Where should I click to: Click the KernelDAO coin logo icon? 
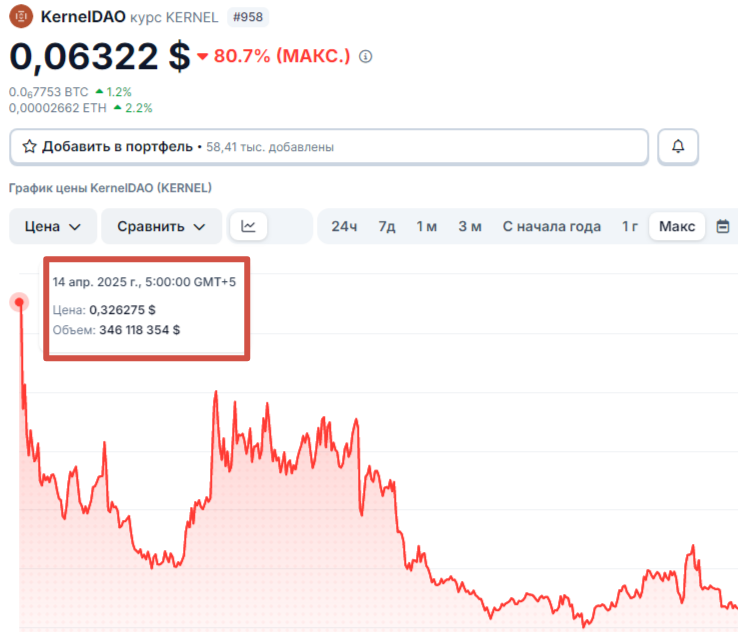(x=21, y=16)
